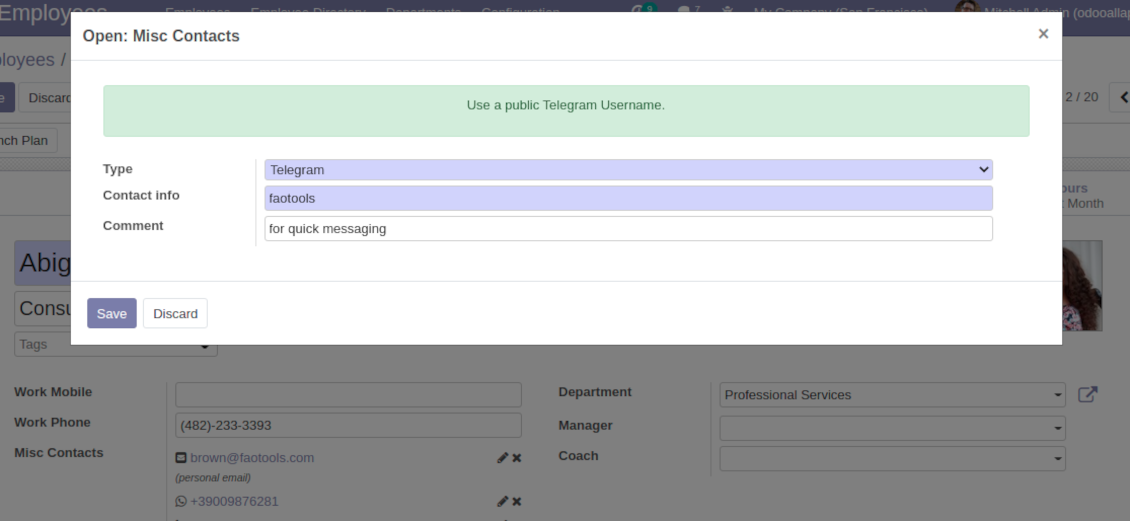Remove the +39009876281 contact entry

[x=517, y=501]
